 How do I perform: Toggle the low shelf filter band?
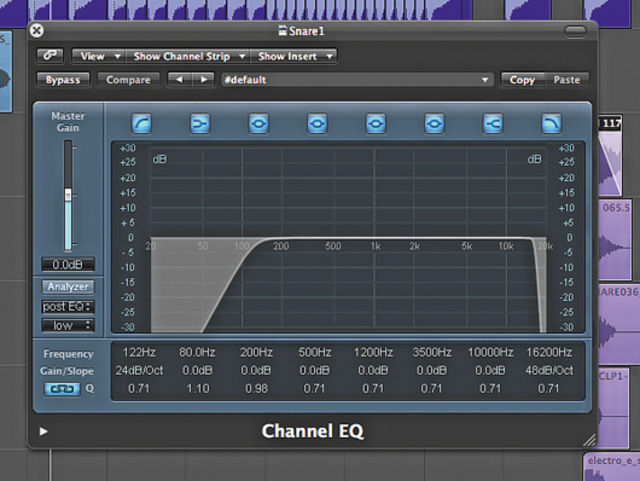click(200, 123)
